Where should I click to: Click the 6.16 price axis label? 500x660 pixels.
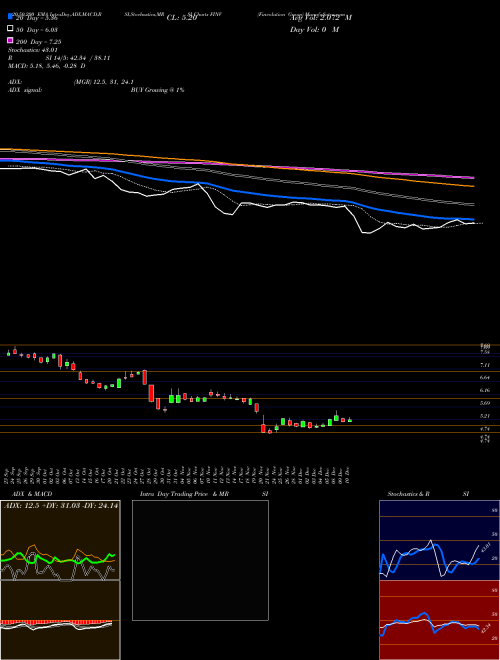tap(485, 390)
